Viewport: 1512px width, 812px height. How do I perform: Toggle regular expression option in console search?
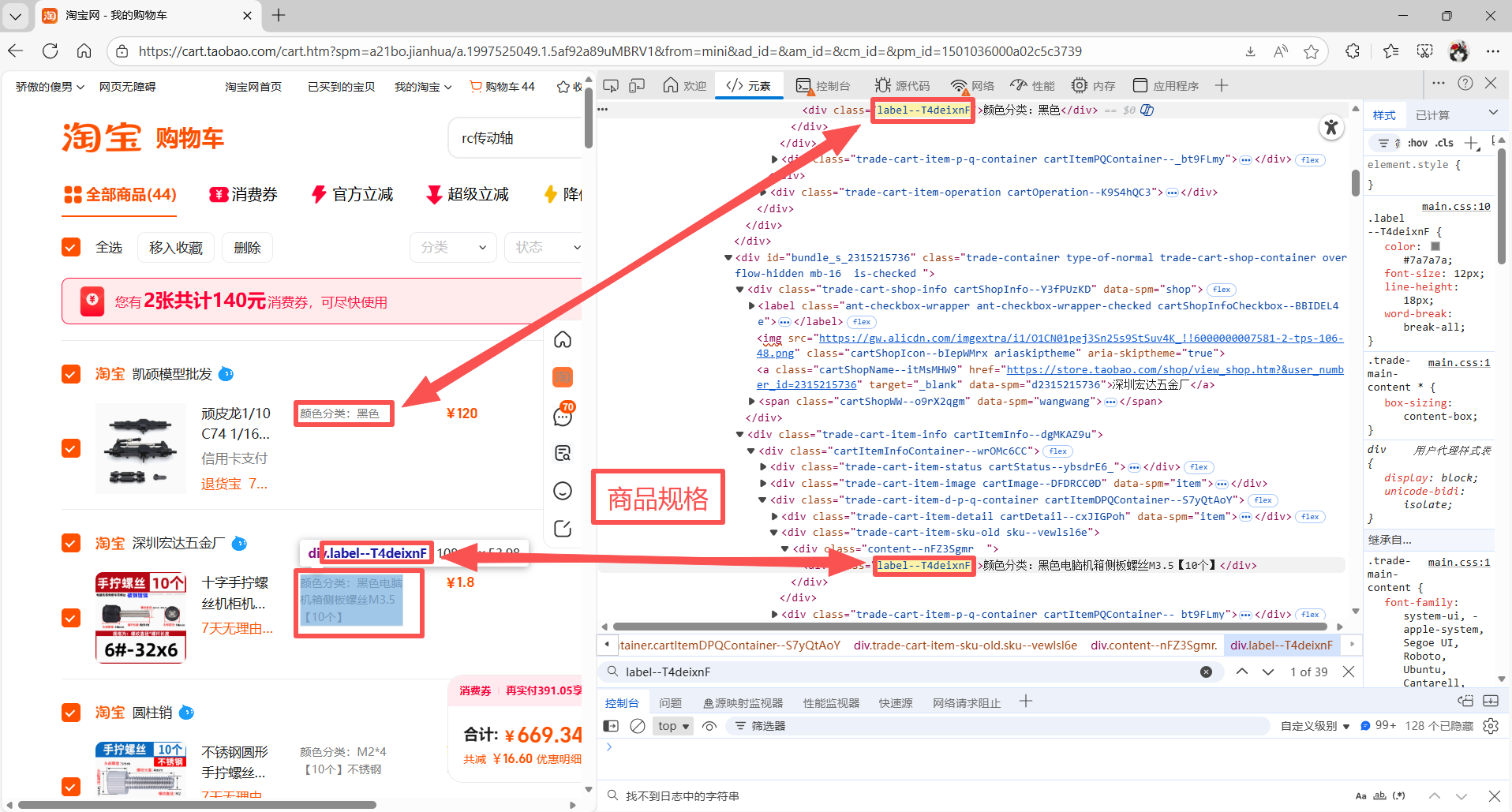click(x=1399, y=796)
